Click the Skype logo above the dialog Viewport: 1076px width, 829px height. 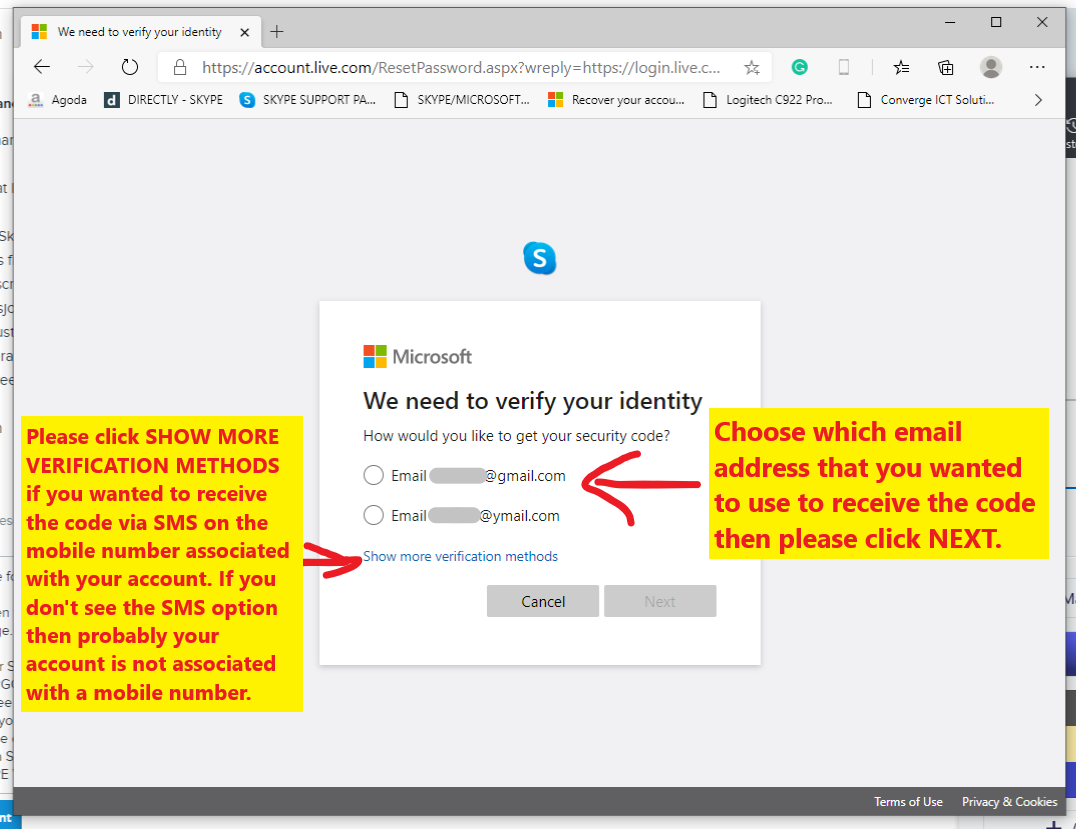pyautogui.click(x=539, y=258)
